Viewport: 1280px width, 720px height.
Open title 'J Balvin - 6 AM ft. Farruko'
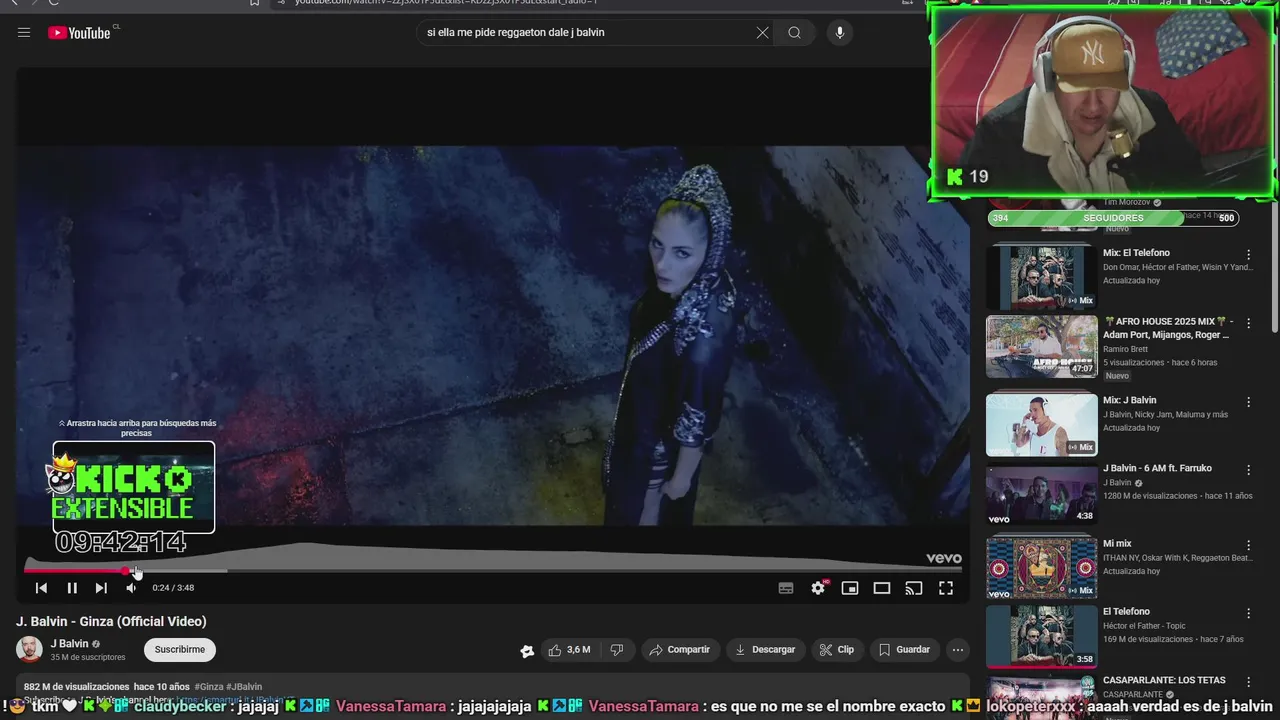[1157, 468]
